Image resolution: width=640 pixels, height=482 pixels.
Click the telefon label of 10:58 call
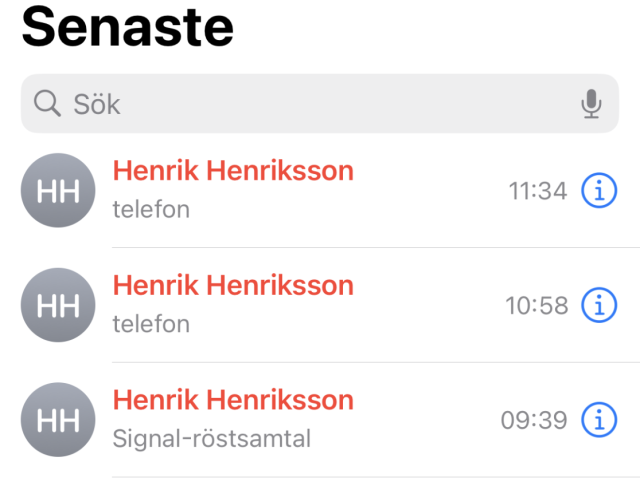(151, 325)
